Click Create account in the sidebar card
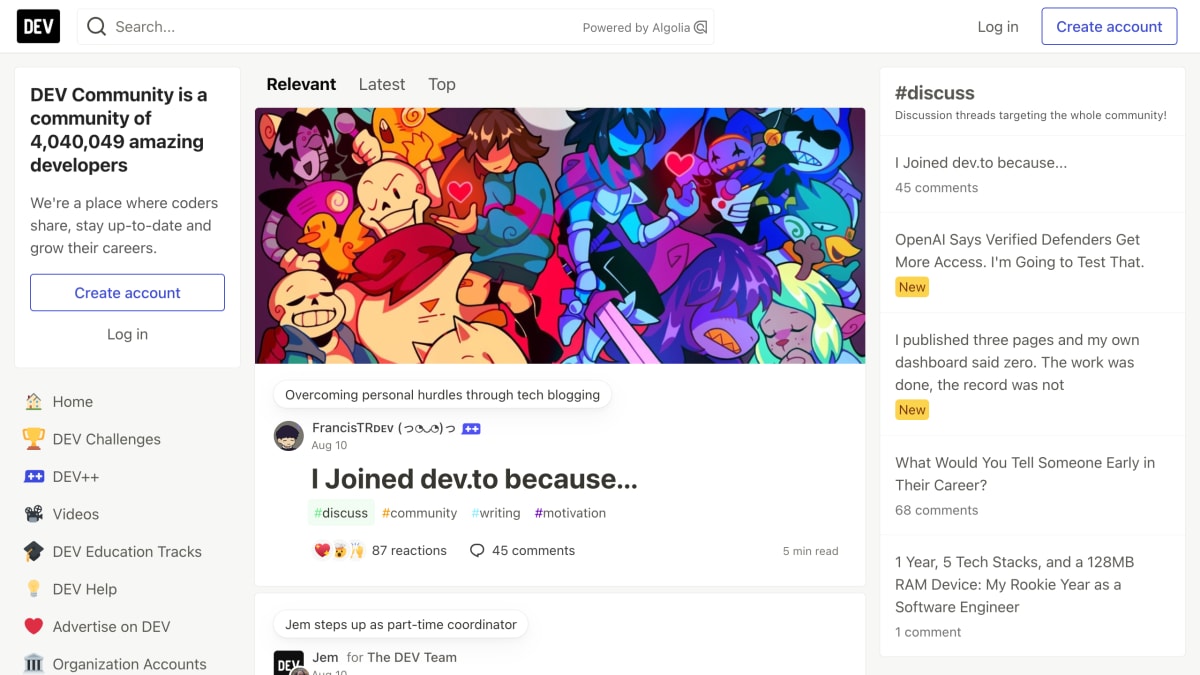Viewport: 1200px width, 675px height. click(127, 293)
